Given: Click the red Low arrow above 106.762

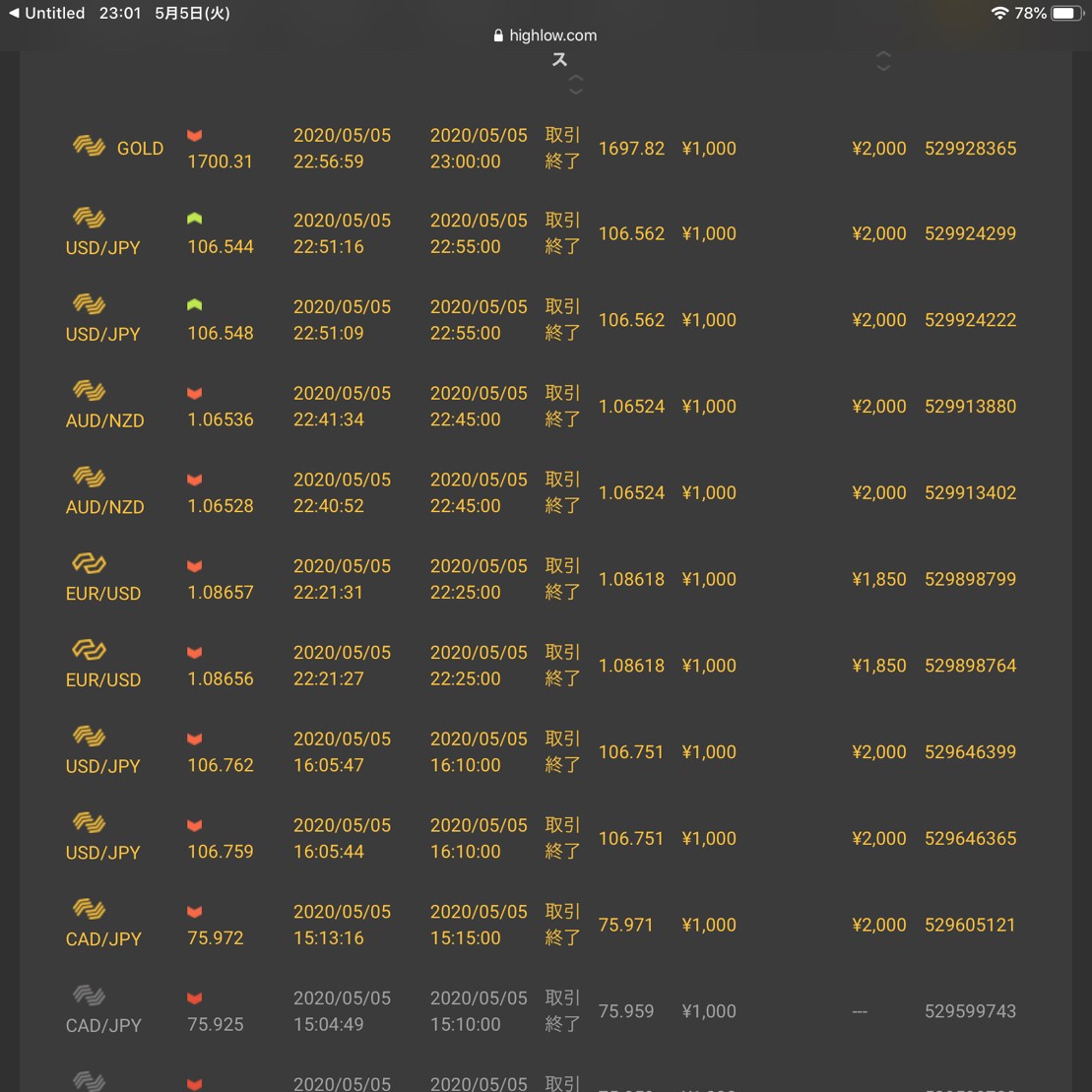Looking at the screenshot, I should [194, 739].
